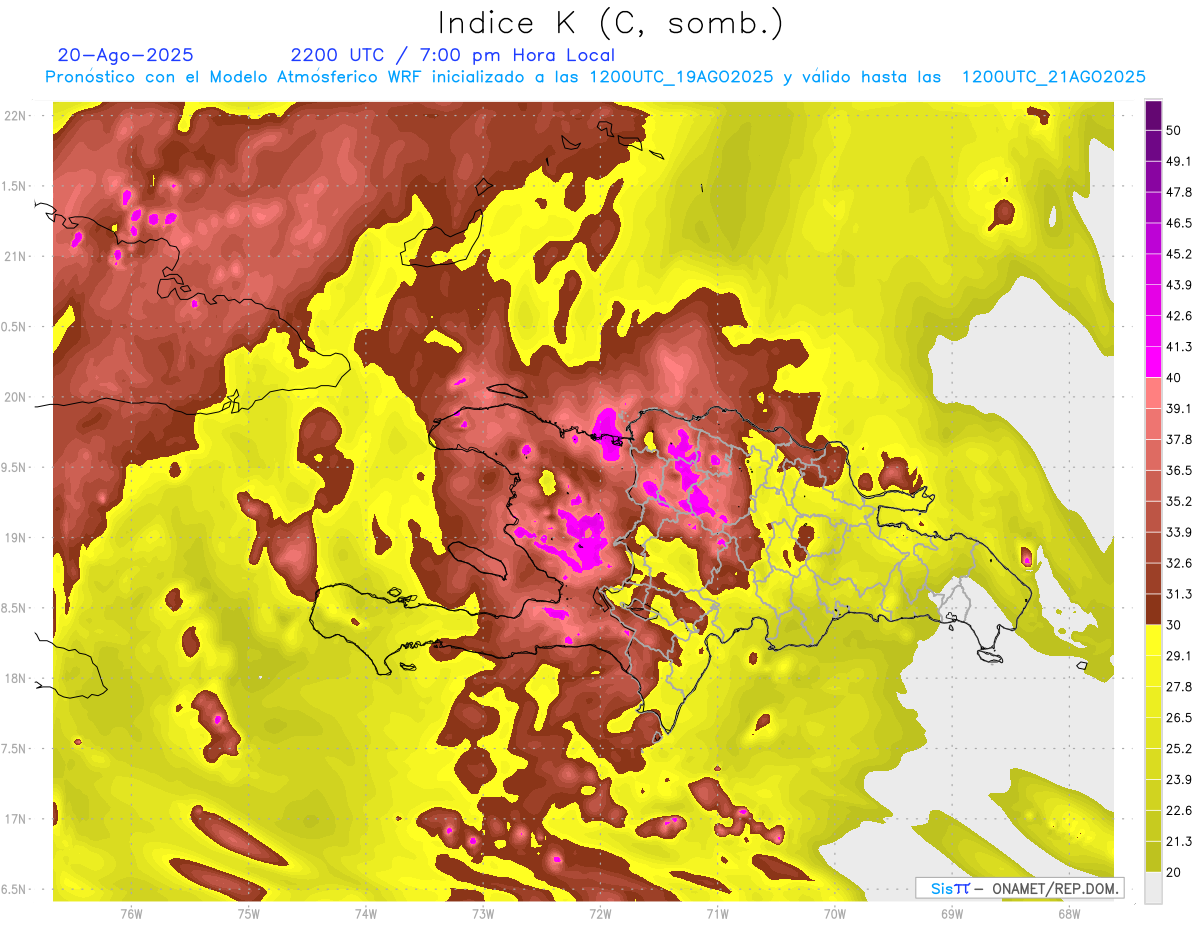Click the colorbar value "27.8"
The image size is (1200, 927).
point(1179,687)
